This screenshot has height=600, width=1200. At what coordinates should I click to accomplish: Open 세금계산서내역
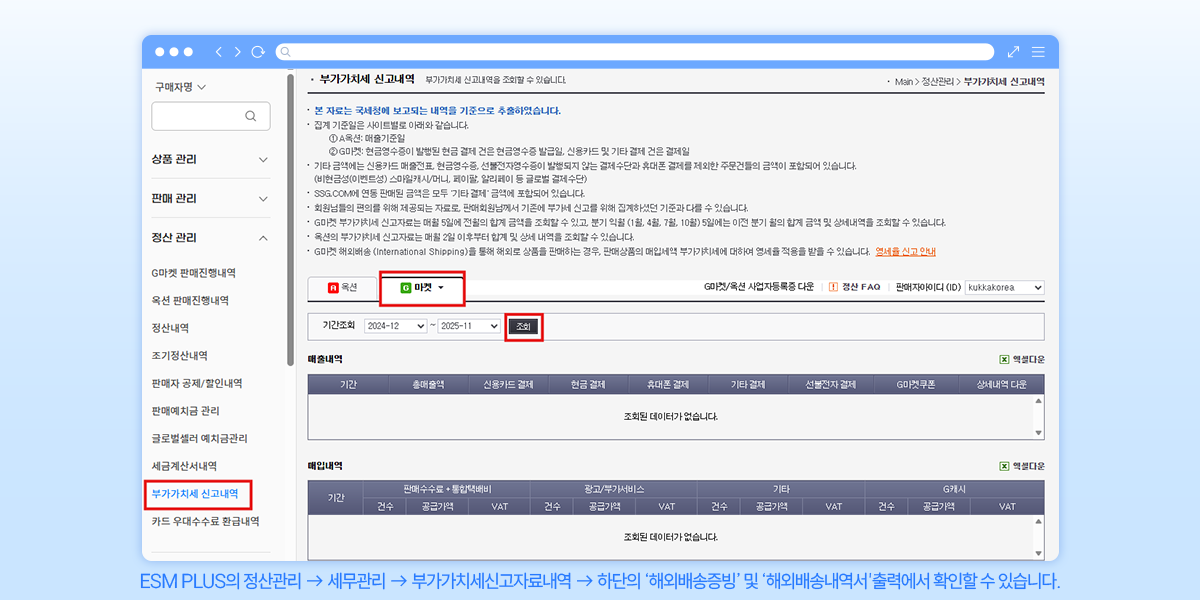coord(185,466)
